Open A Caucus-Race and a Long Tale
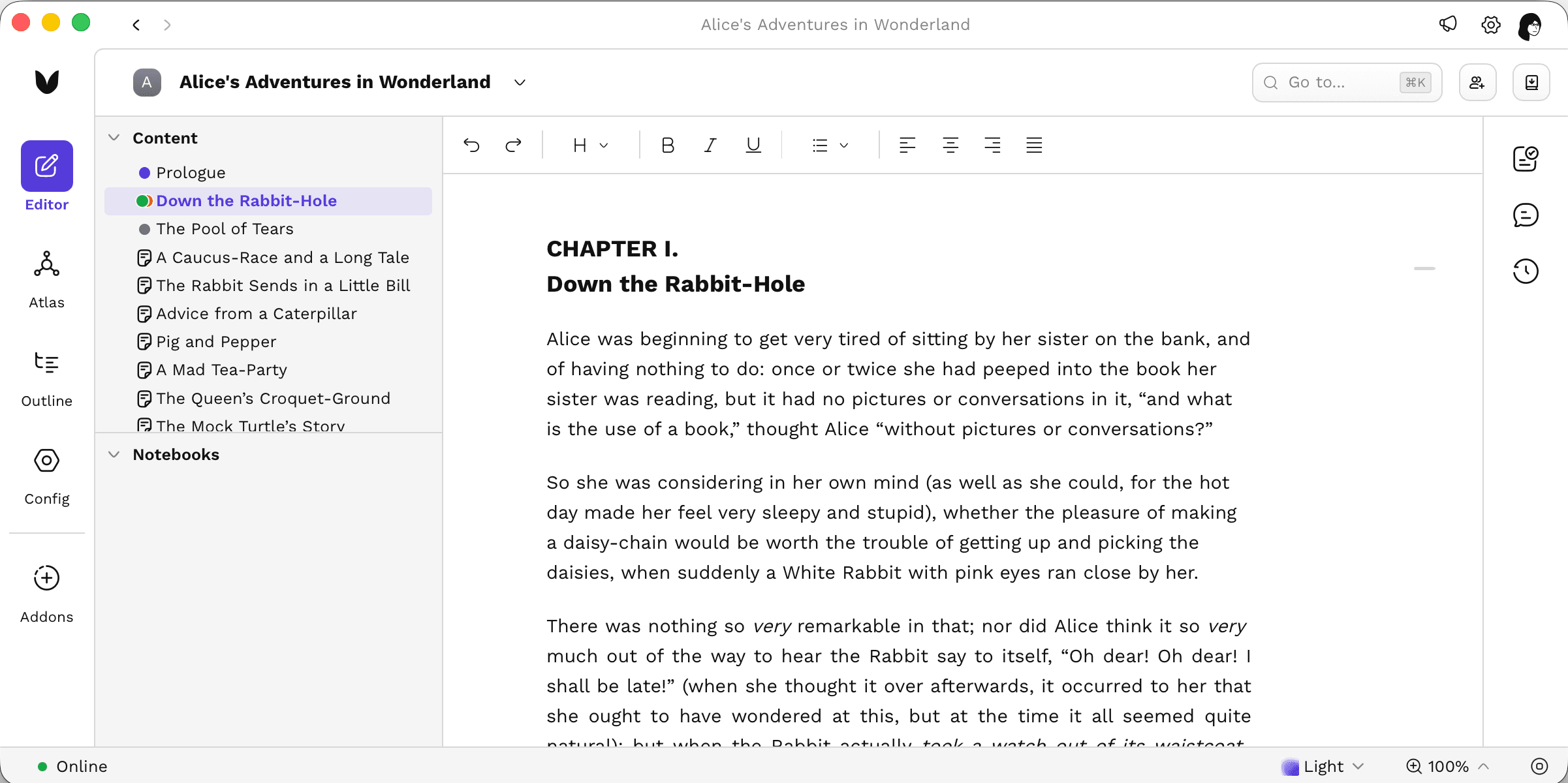 point(268,258)
